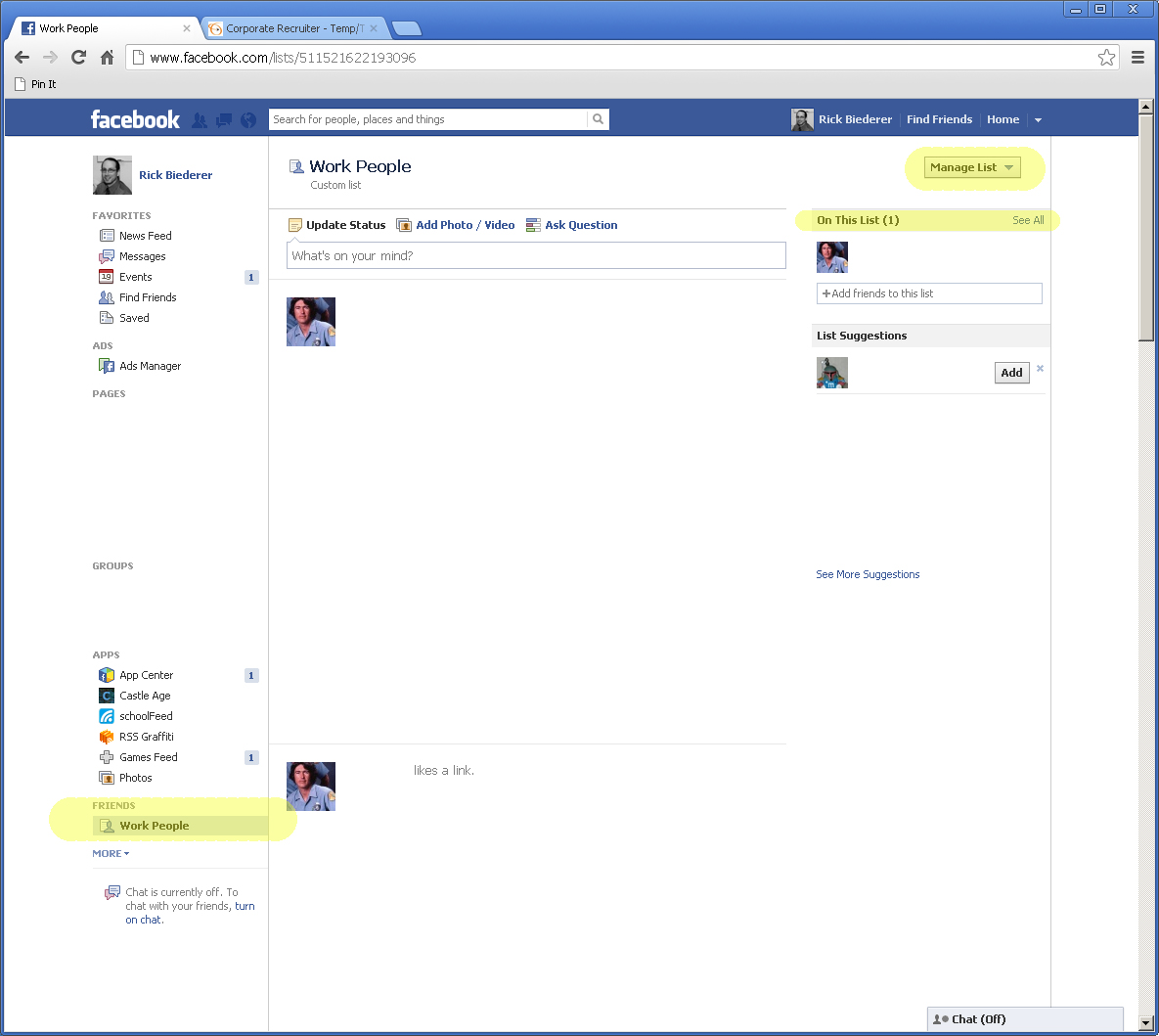Click Rick Biederer's sidebar profile photo

point(112,175)
